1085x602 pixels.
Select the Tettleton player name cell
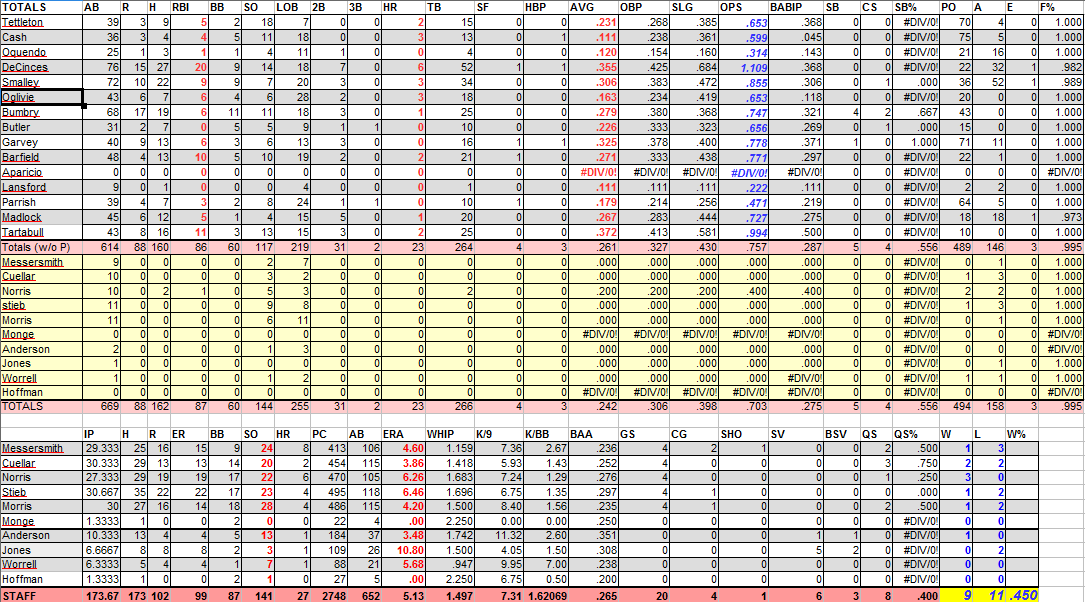point(42,22)
